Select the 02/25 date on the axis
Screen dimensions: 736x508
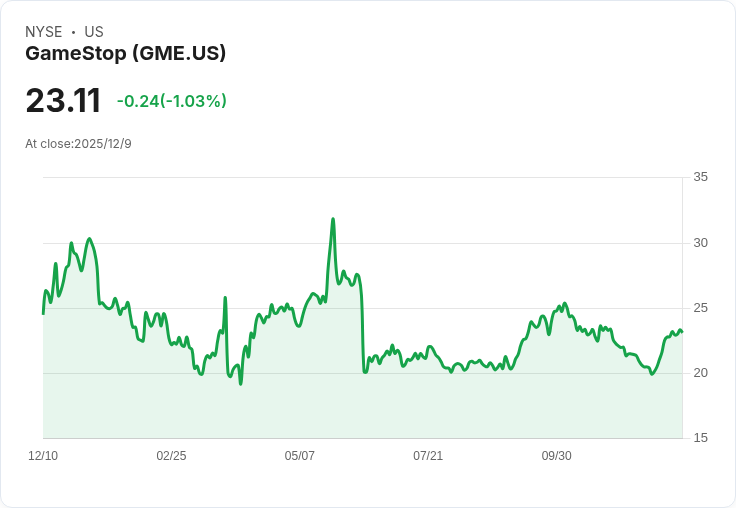171,456
